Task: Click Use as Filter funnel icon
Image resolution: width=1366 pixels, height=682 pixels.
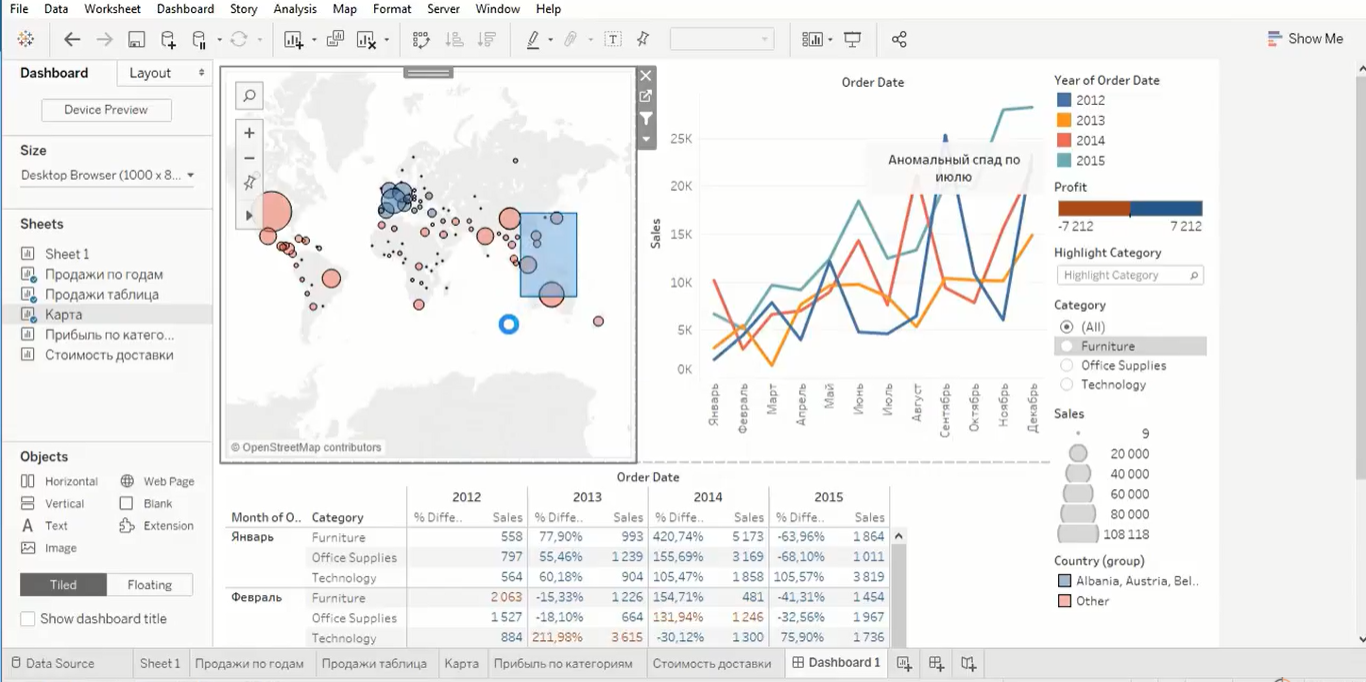Action: click(x=646, y=118)
